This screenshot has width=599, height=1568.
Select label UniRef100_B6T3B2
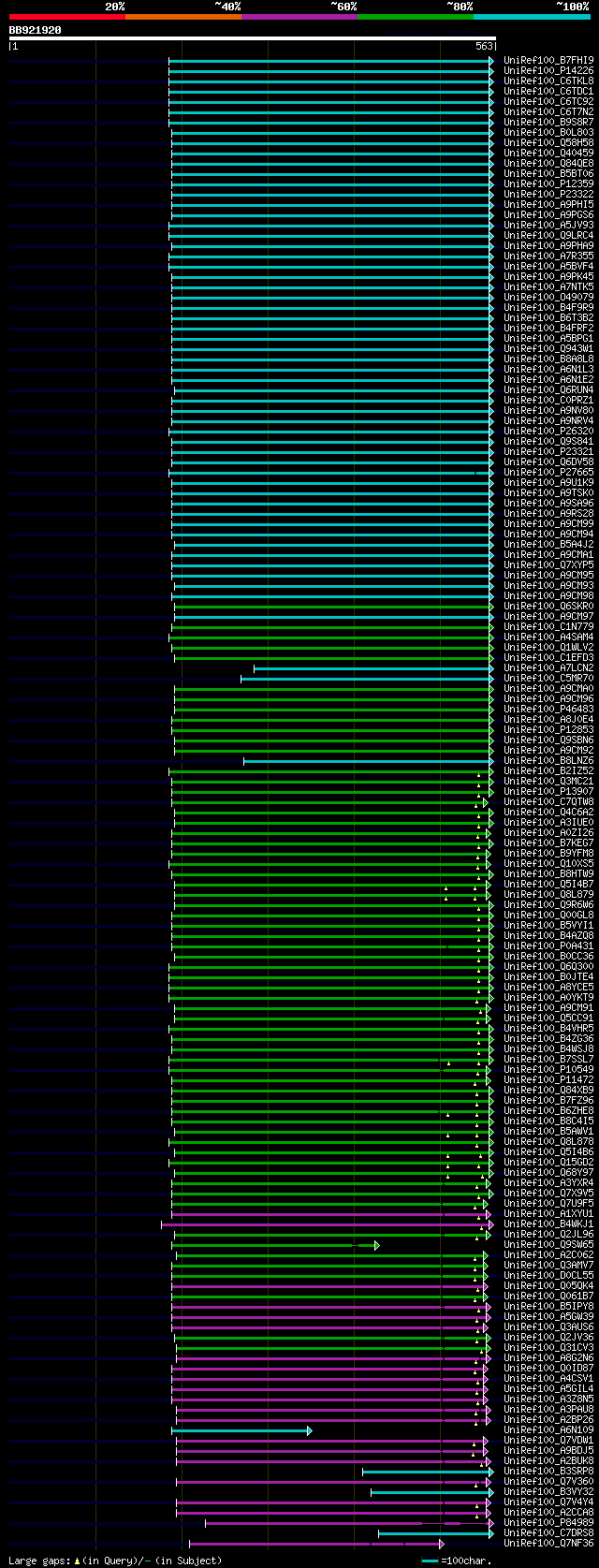coord(548,317)
